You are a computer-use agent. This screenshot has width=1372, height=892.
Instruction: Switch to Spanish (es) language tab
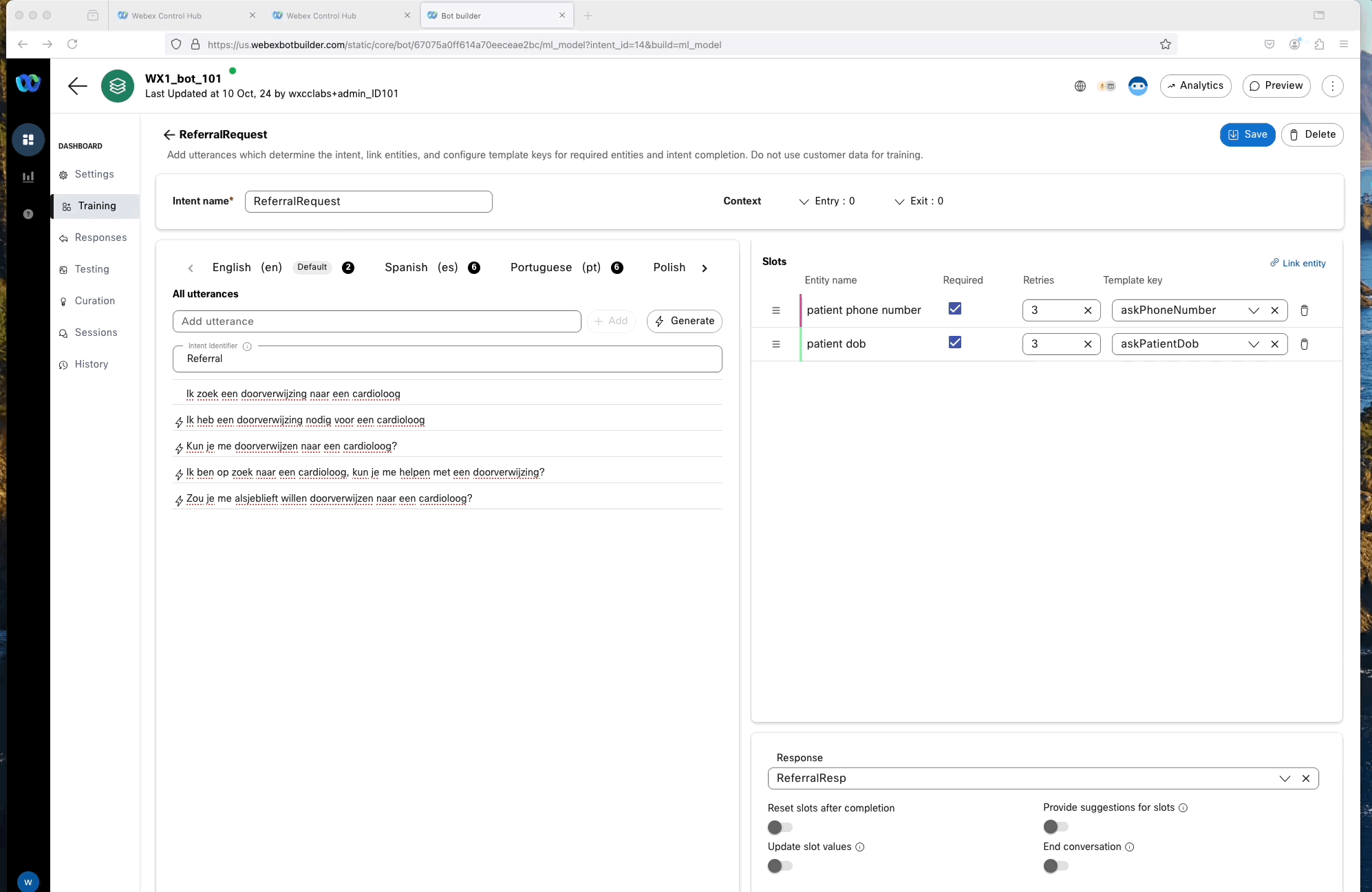(421, 268)
